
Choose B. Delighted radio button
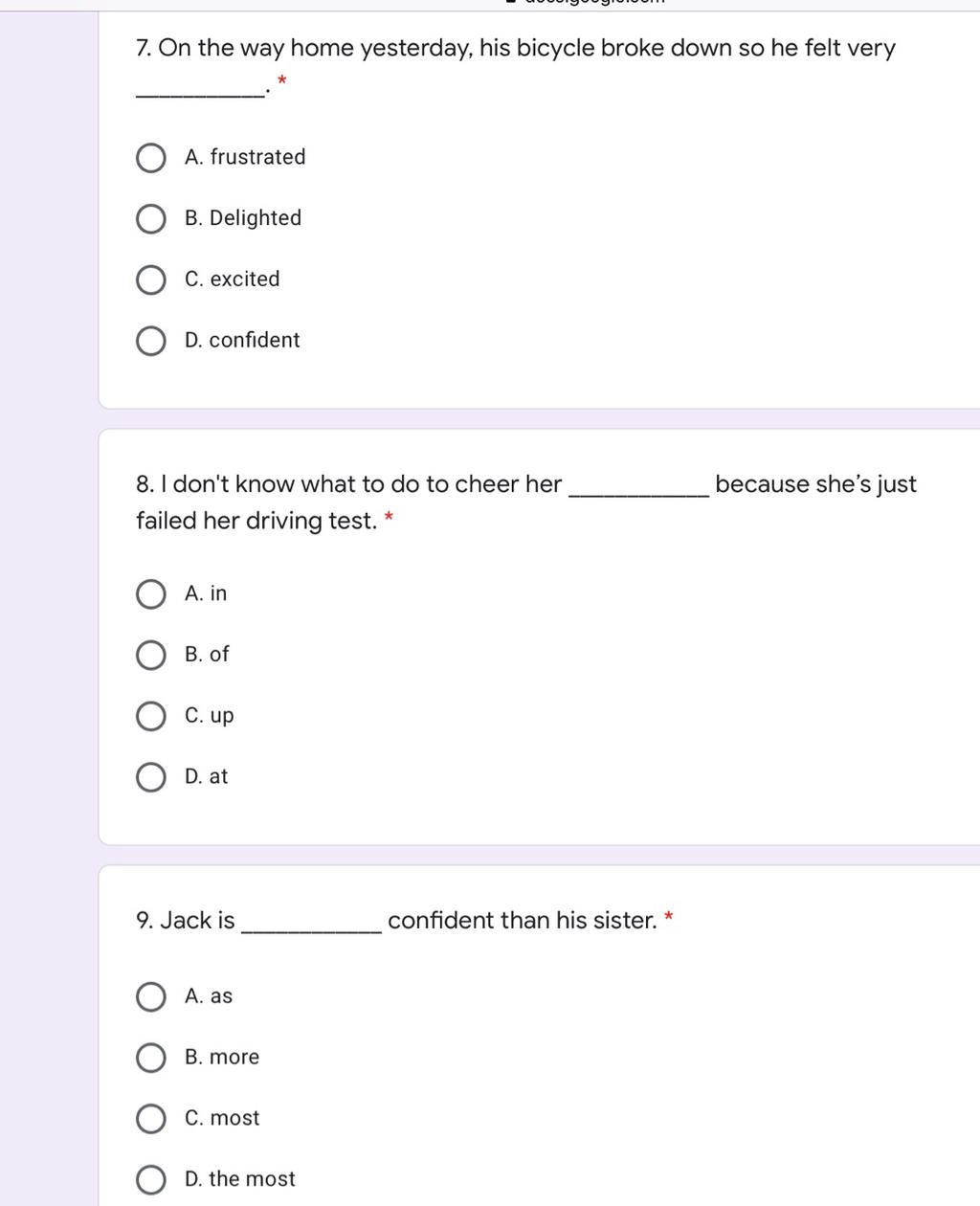(x=150, y=219)
